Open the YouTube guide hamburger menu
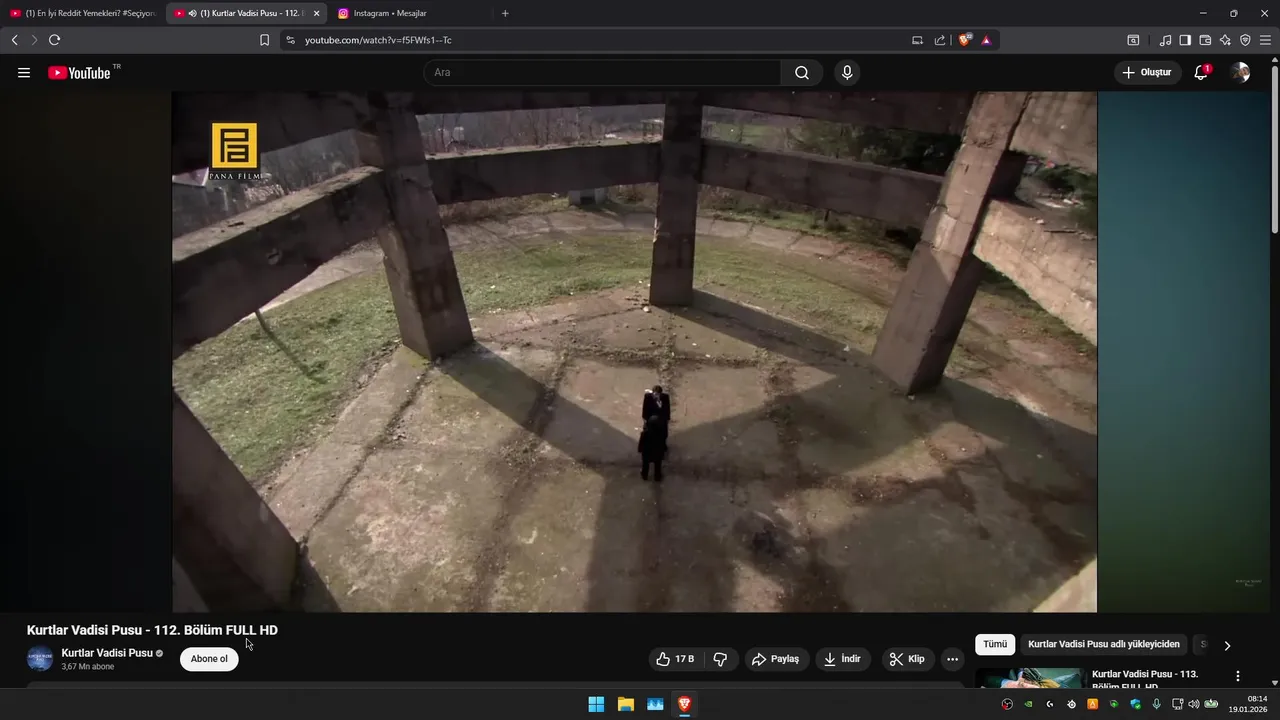The height and width of the screenshot is (720, 1280). pyautogui.click(x=24, y=73)
